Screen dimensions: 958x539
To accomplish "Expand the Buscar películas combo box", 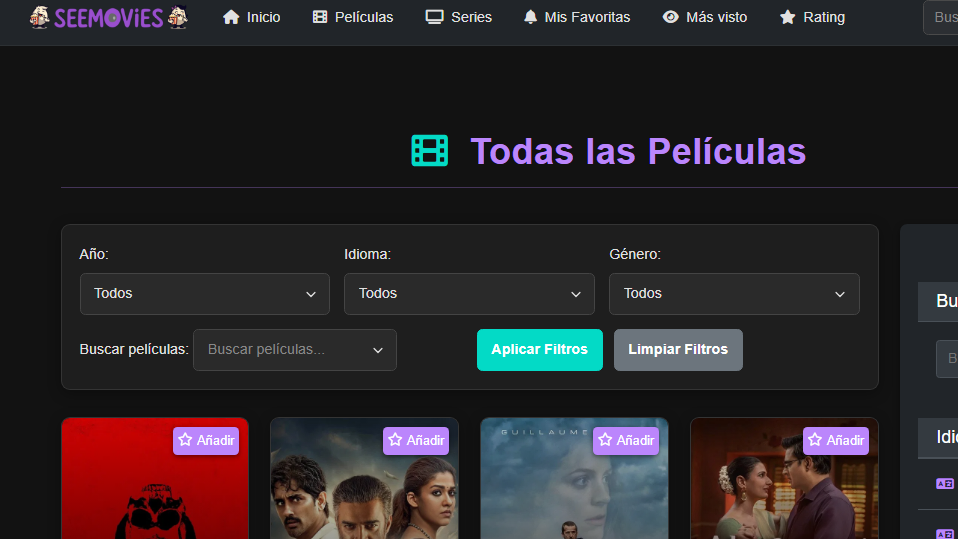I will (295, 350).
